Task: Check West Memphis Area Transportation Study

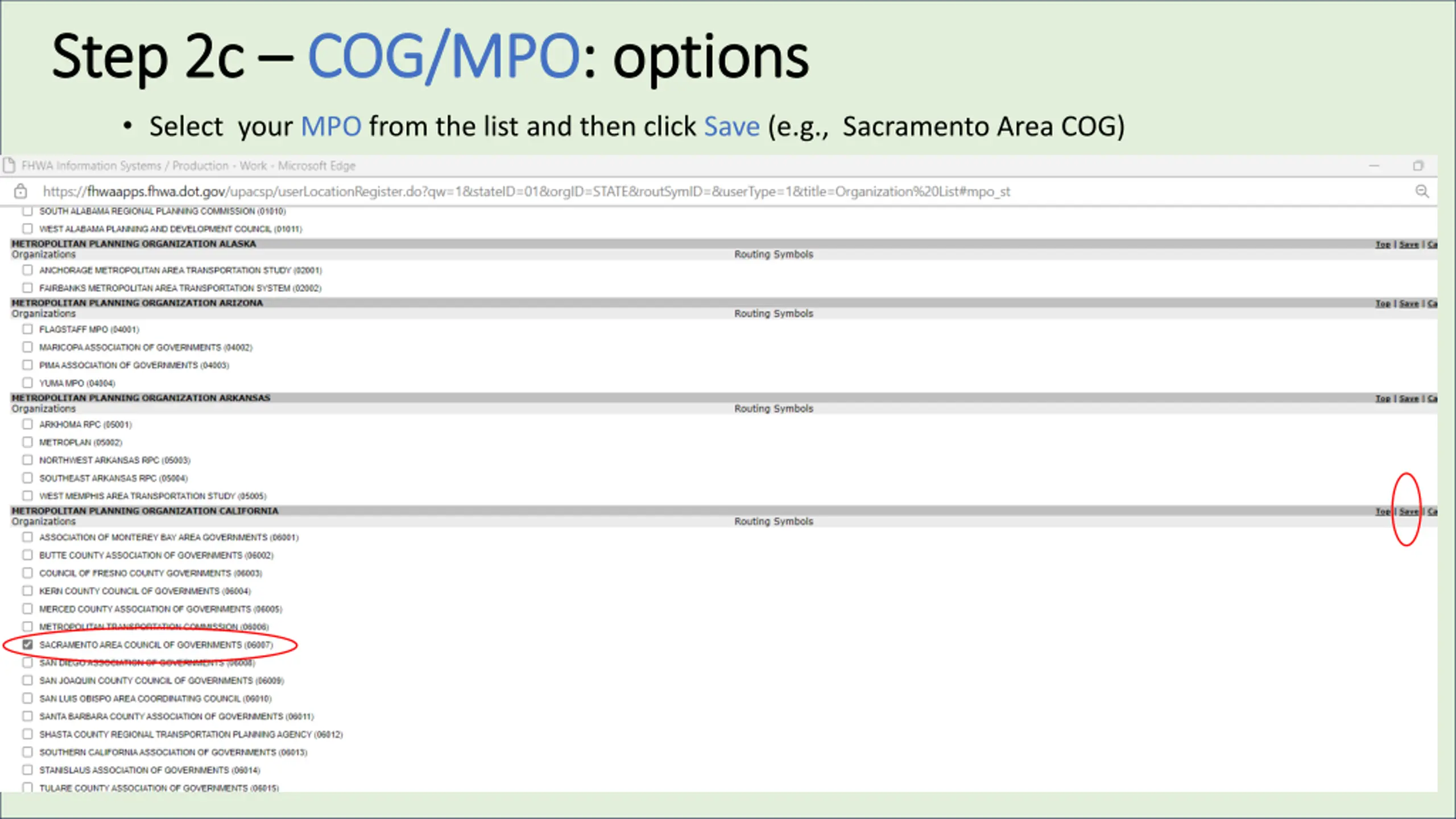Action: [27, 495]
